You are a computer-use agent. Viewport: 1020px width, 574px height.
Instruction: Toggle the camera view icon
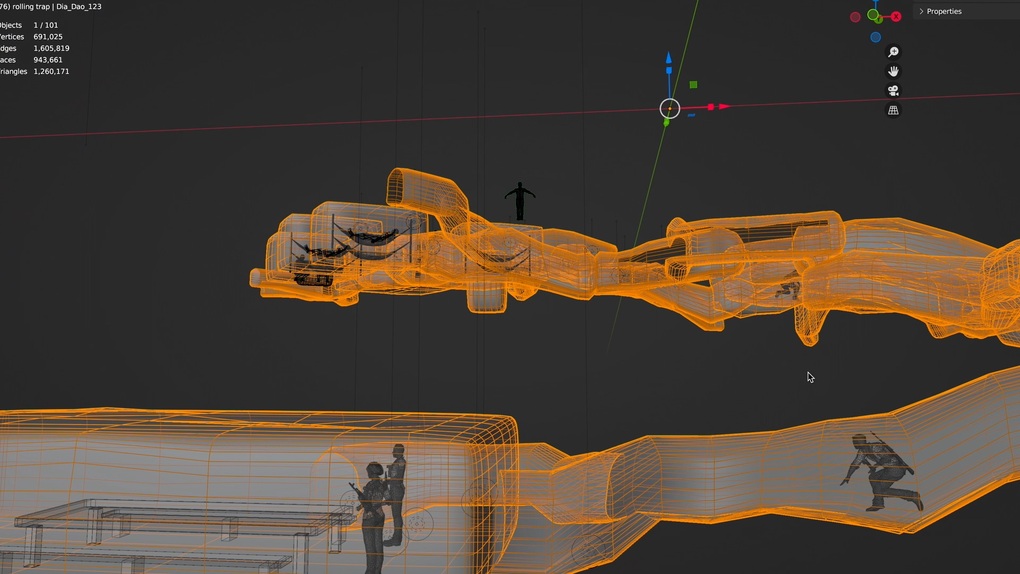click(893, 90)
